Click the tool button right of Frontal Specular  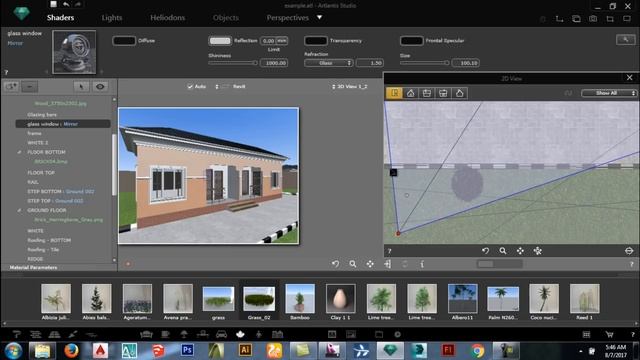coord(625,40)
